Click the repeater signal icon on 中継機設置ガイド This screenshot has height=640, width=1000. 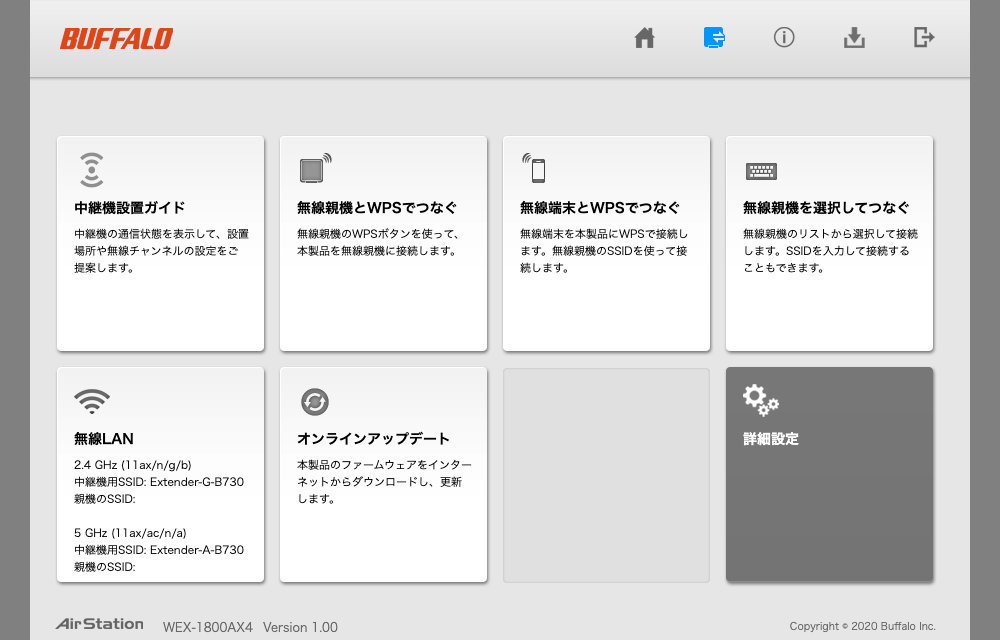pyautogui.click(x=92, y=170)
